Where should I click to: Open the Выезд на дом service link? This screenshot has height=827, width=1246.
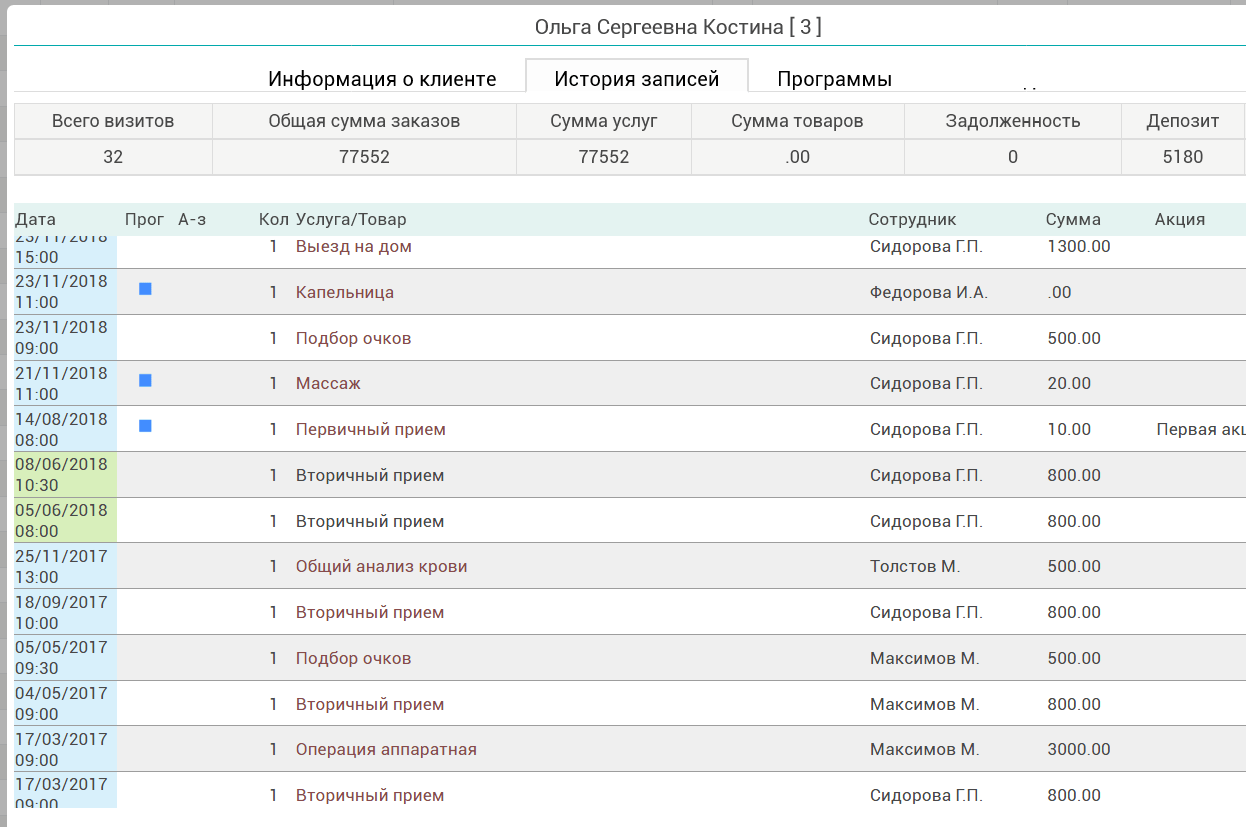(354, 246)
